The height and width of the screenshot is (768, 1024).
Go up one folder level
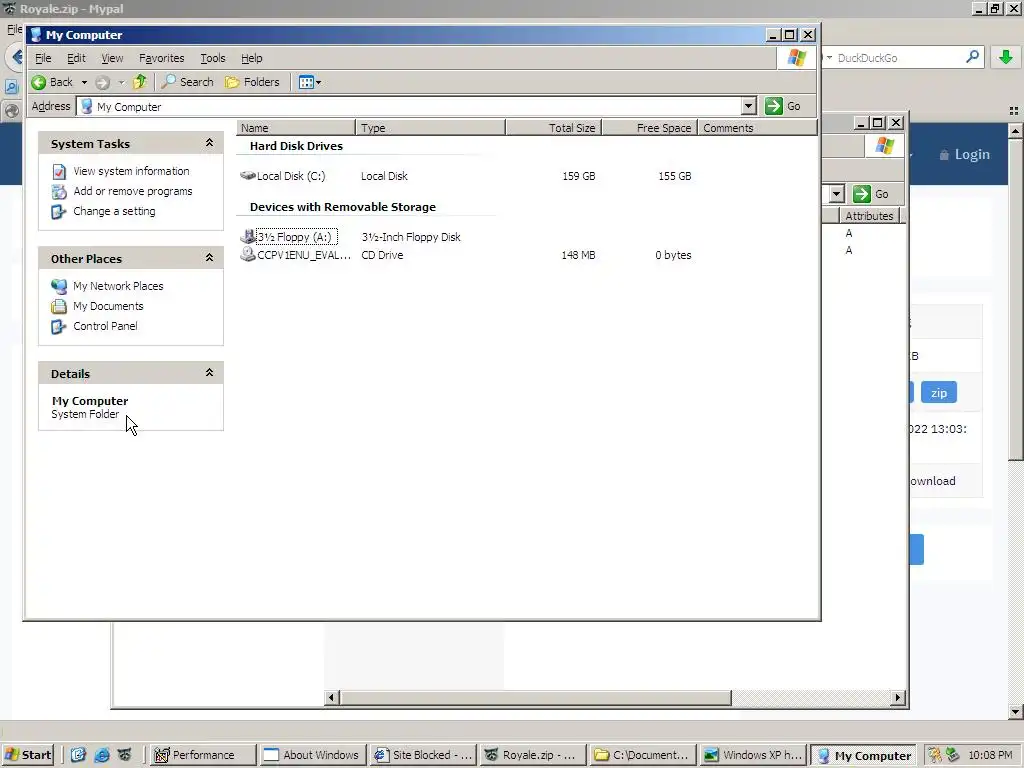click(x=140, y=82)
